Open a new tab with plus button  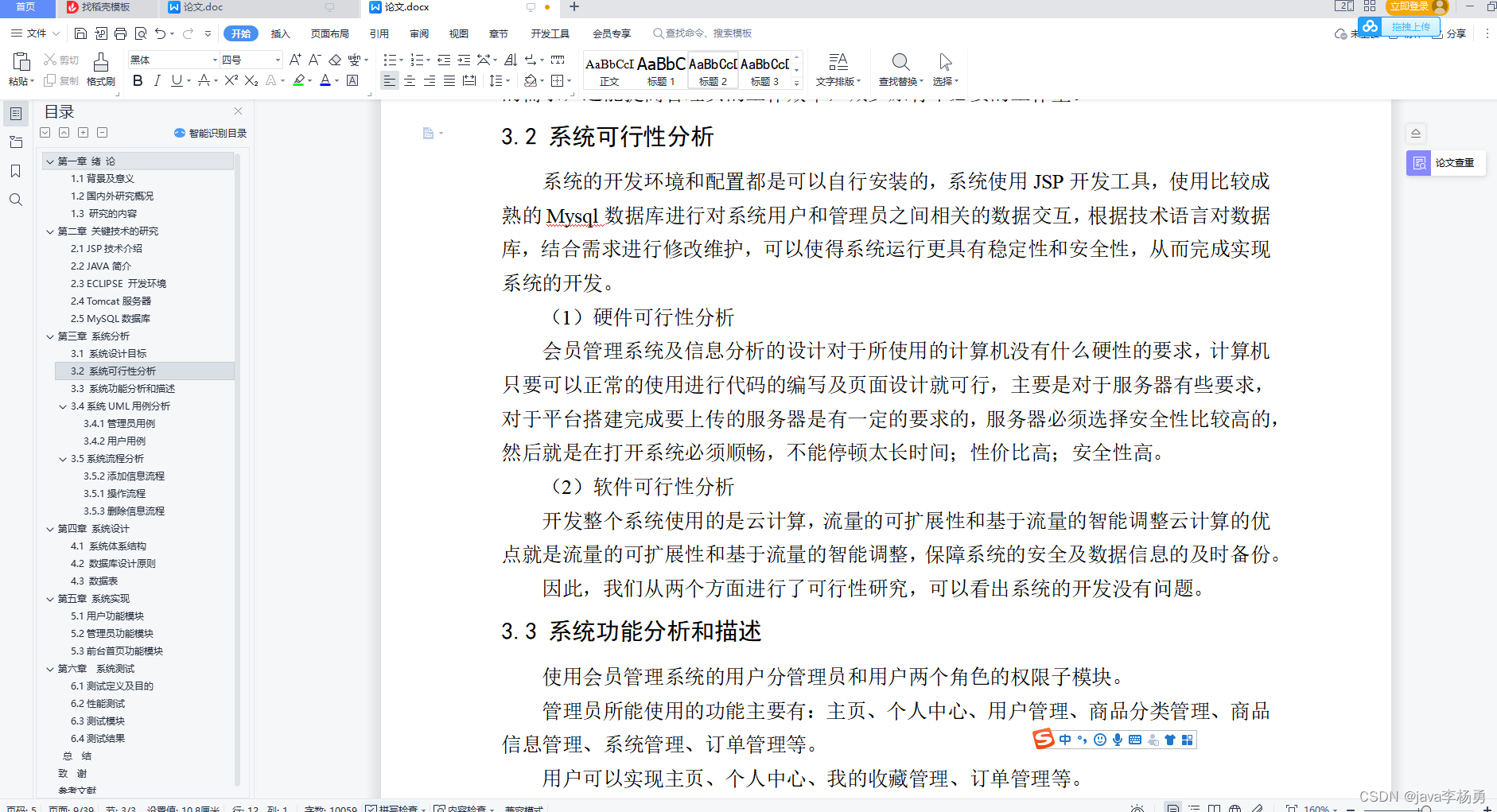(x=574, y=7)
